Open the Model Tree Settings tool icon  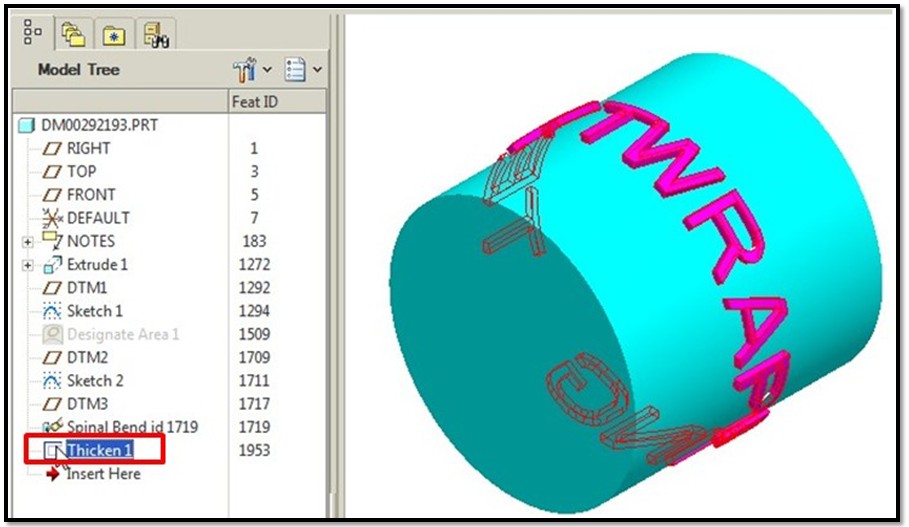[245, 70]
